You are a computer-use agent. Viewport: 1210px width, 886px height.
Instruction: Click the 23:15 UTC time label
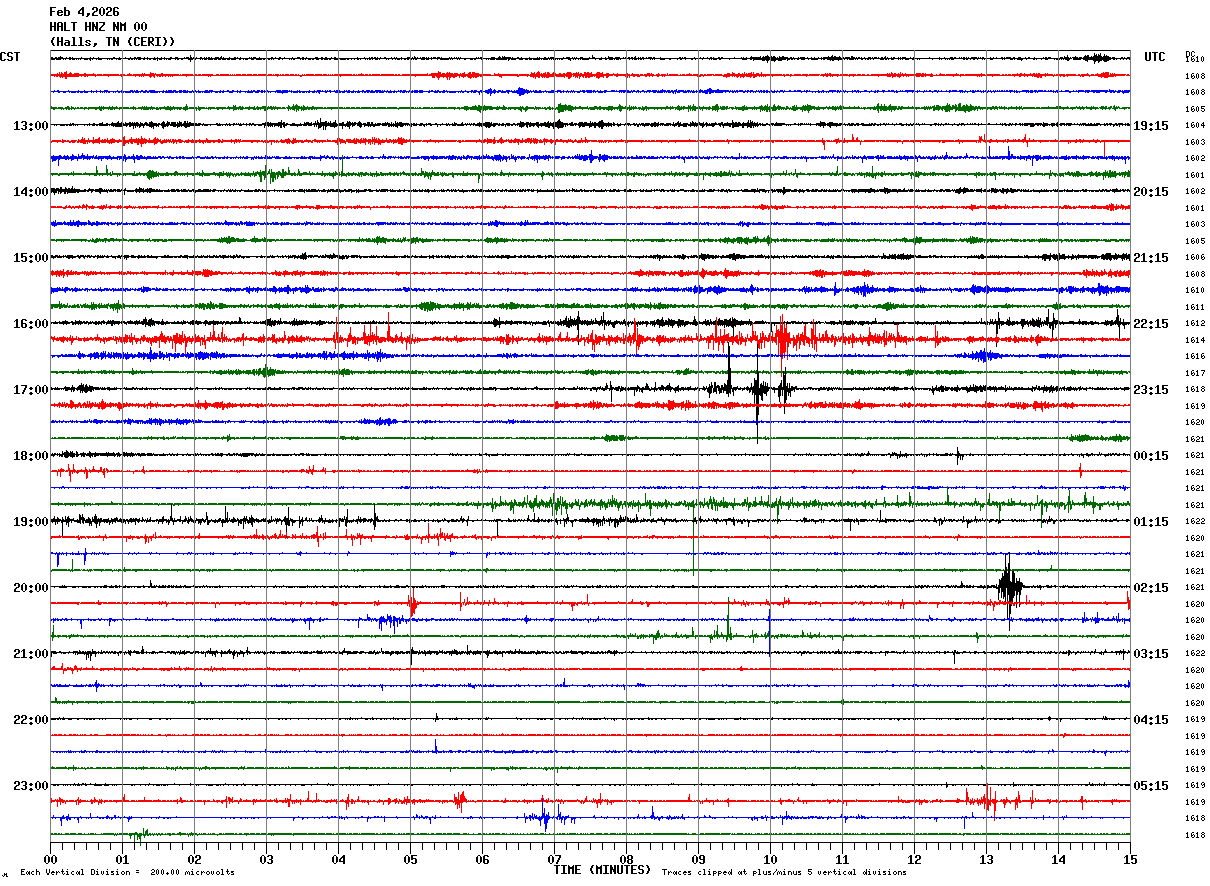[1151, 390]
